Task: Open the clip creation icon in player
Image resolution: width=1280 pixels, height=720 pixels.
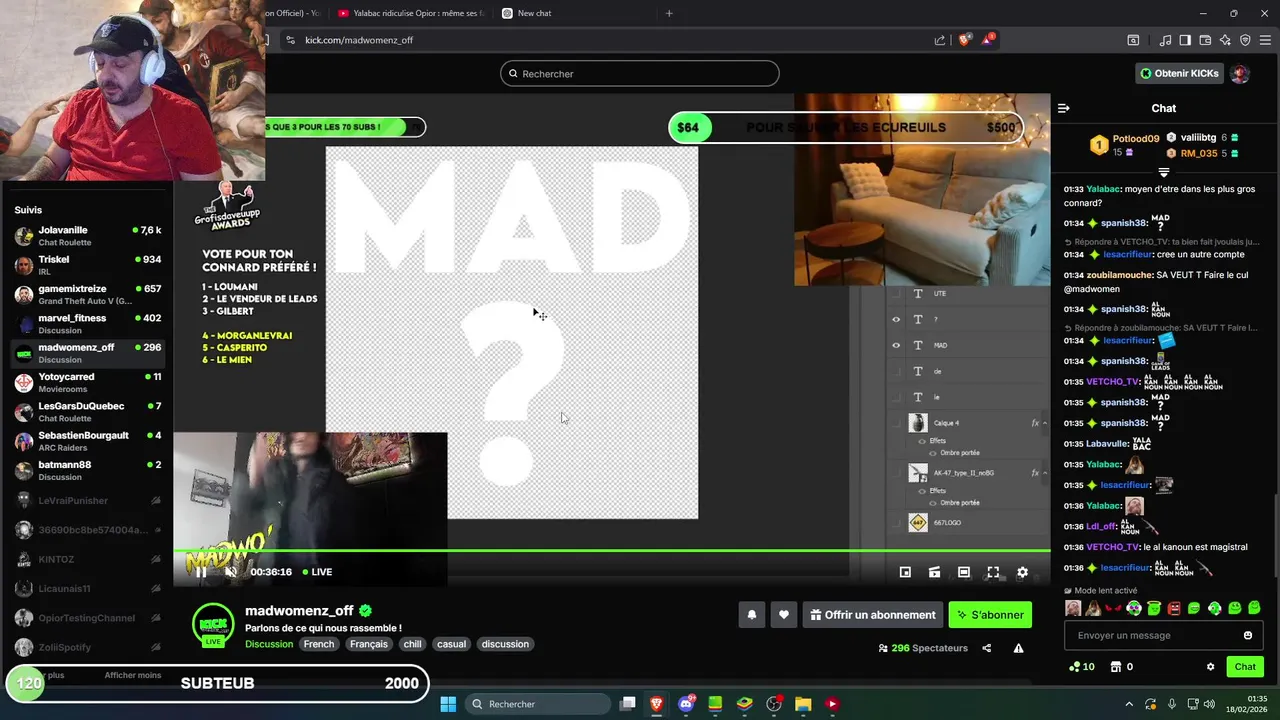Action: coord(934,572)
